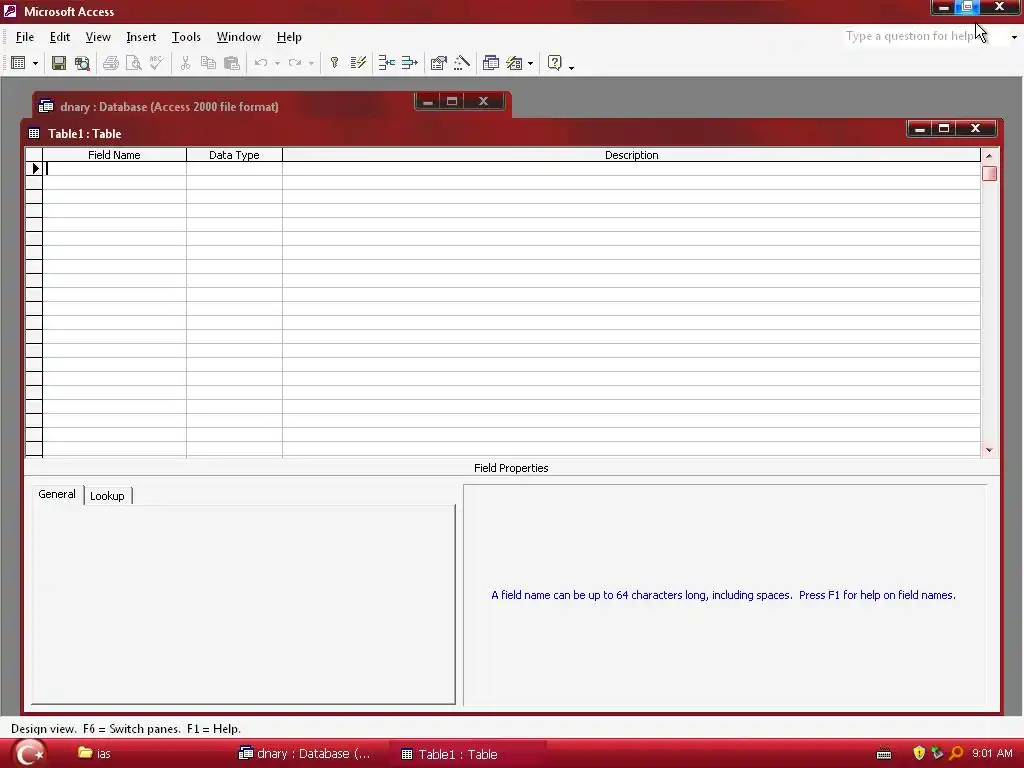
Task: Click the Spelling check icon
Action: pos(156,63)
